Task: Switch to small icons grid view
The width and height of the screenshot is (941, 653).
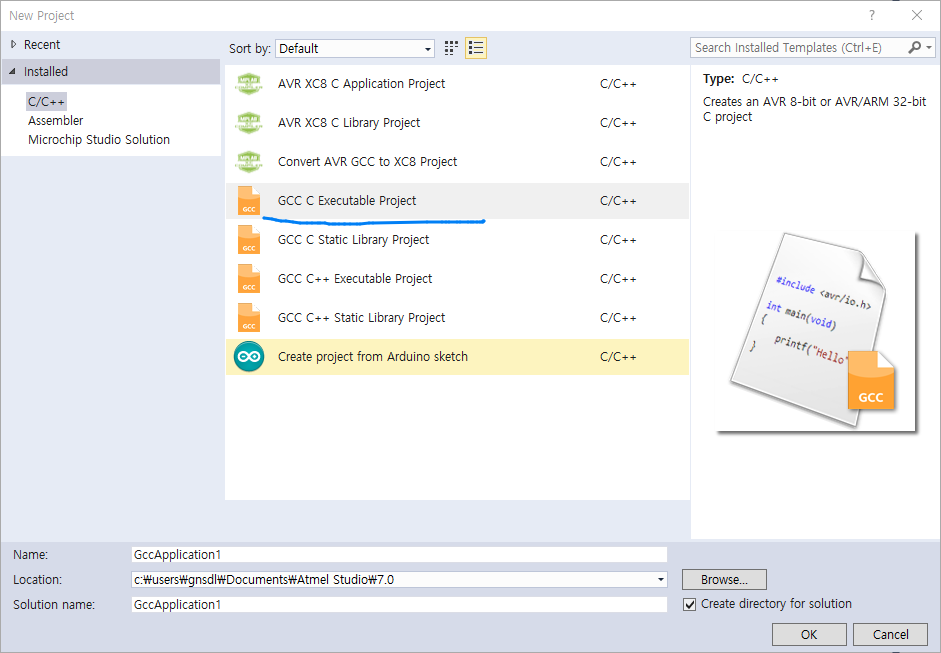Action: pyautogui.click(x=451, y=48)
